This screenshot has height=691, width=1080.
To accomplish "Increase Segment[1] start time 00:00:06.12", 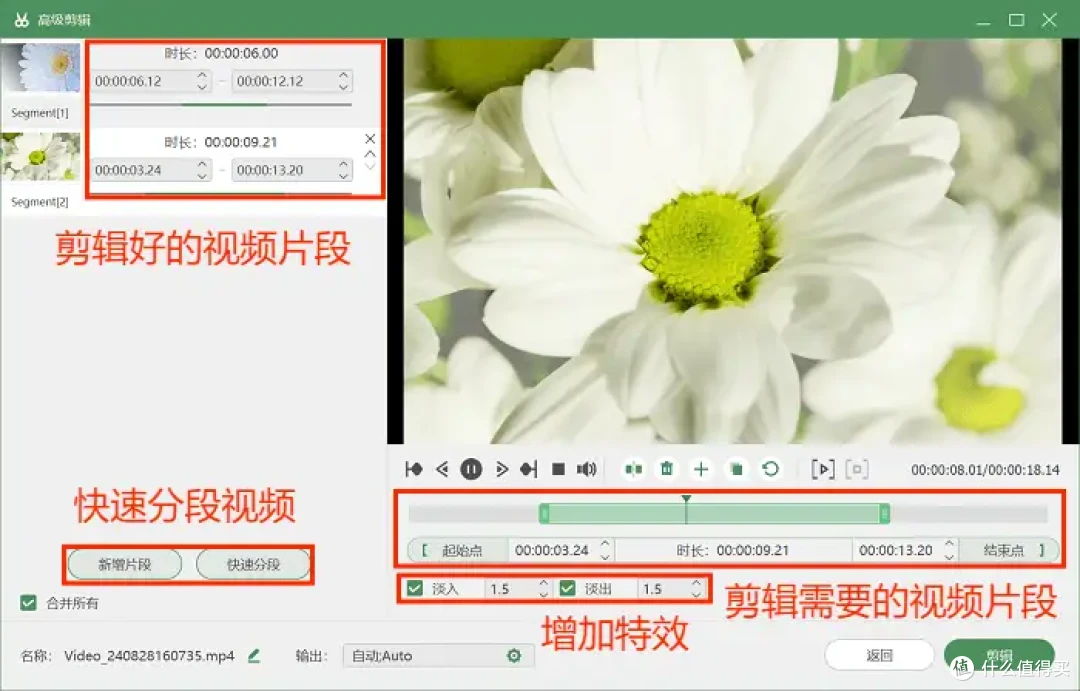I will click(x=202, y=75).
